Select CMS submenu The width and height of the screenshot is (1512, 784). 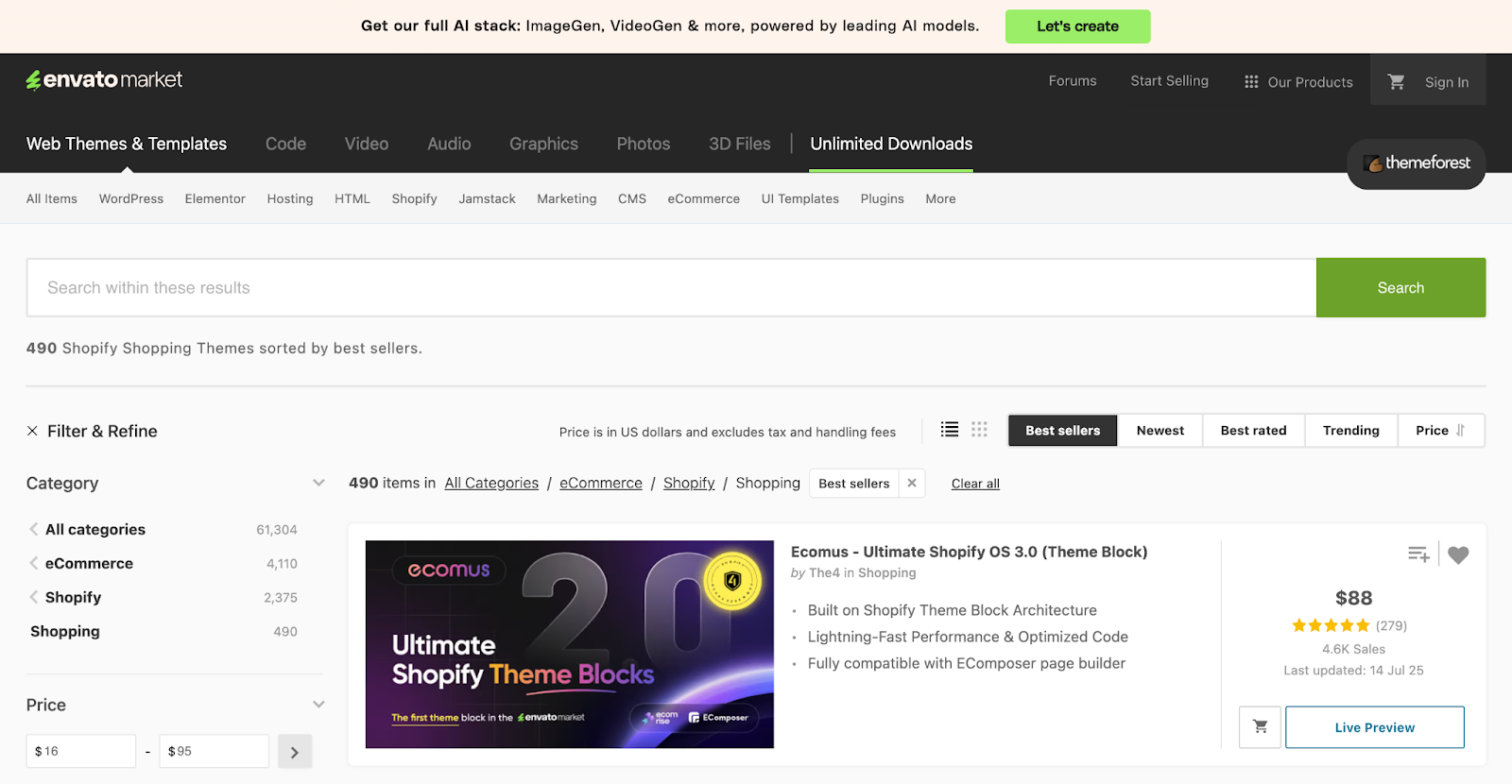click(x=632, y=198)
